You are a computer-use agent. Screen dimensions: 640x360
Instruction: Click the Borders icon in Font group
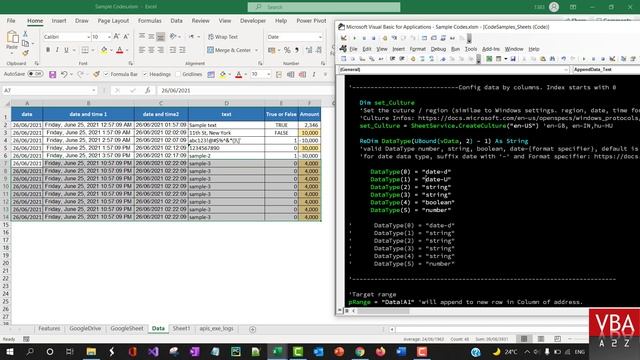click(84, 50)
